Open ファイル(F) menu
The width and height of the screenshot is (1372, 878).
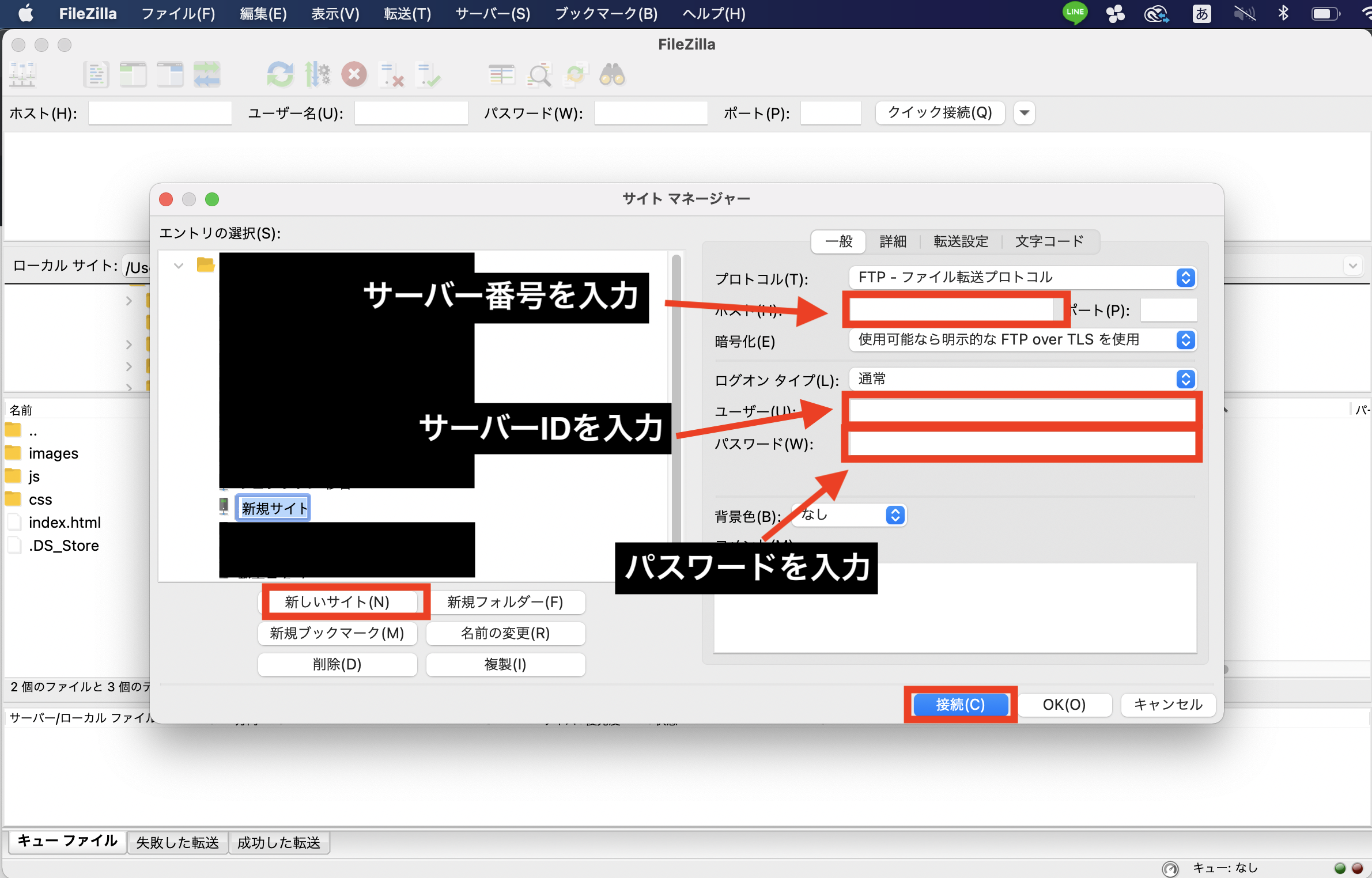click(178, 13)
